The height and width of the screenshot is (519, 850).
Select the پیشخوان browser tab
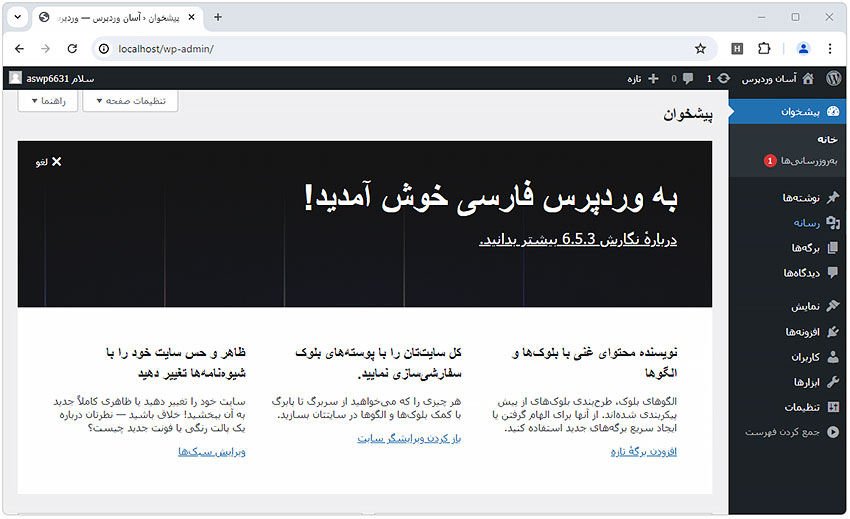(118, 17)
